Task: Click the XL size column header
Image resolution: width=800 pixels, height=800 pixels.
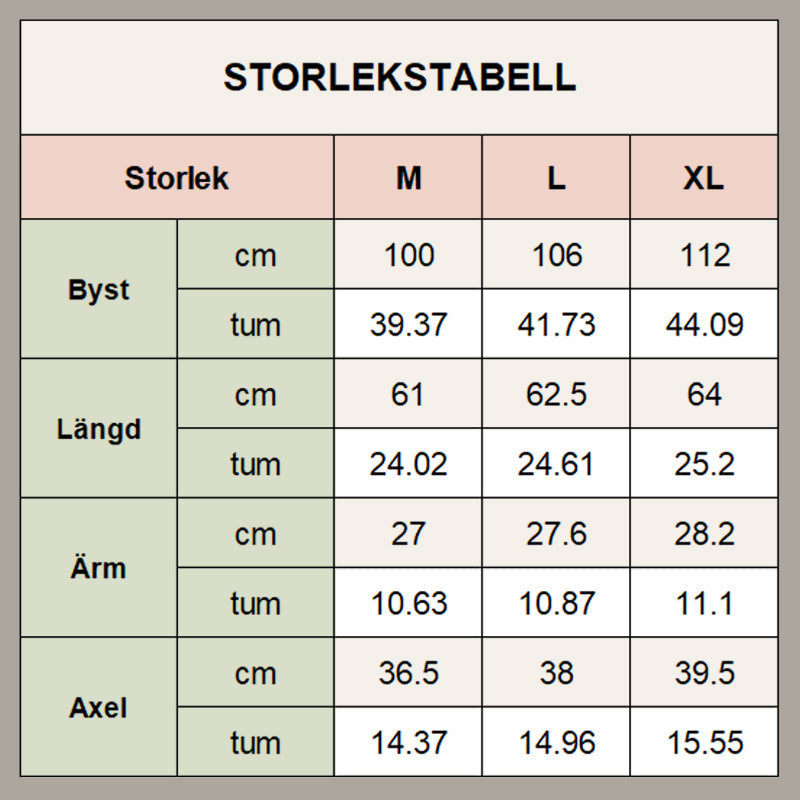Action: [x=704, y=178]
